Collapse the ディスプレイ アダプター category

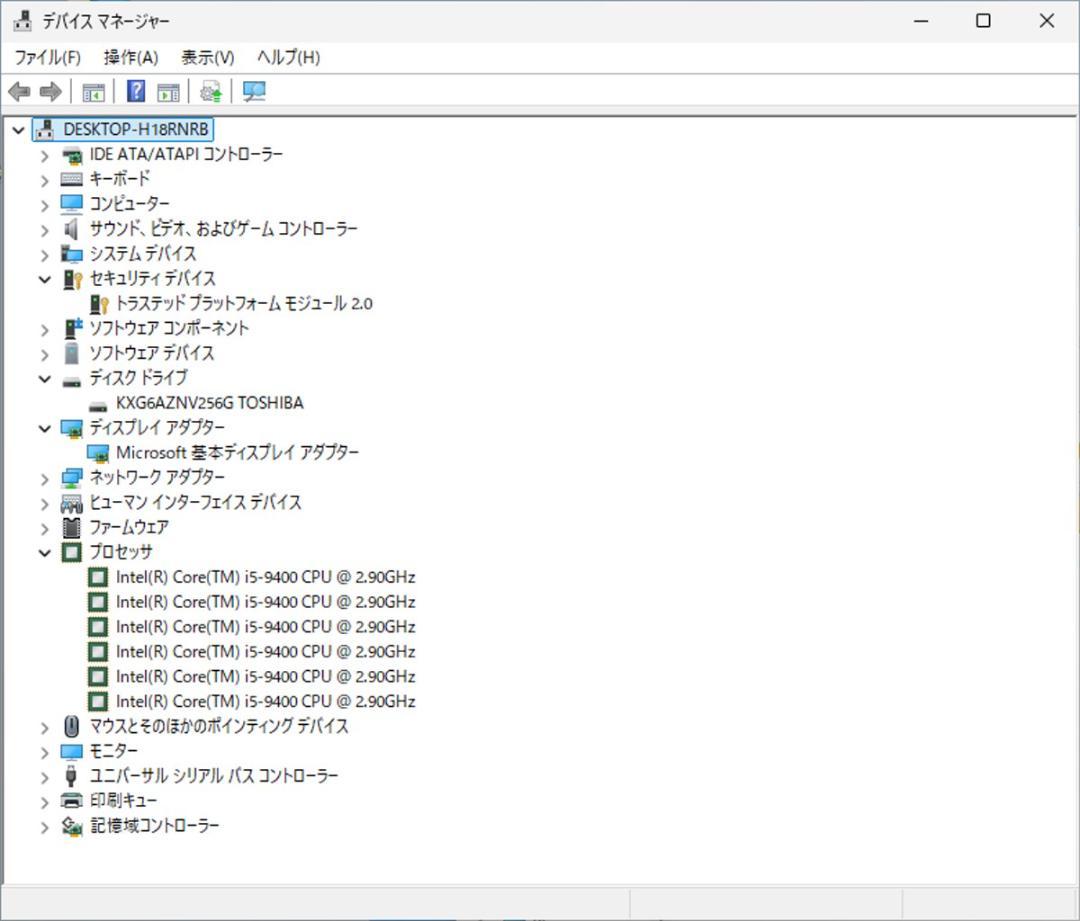45,428
